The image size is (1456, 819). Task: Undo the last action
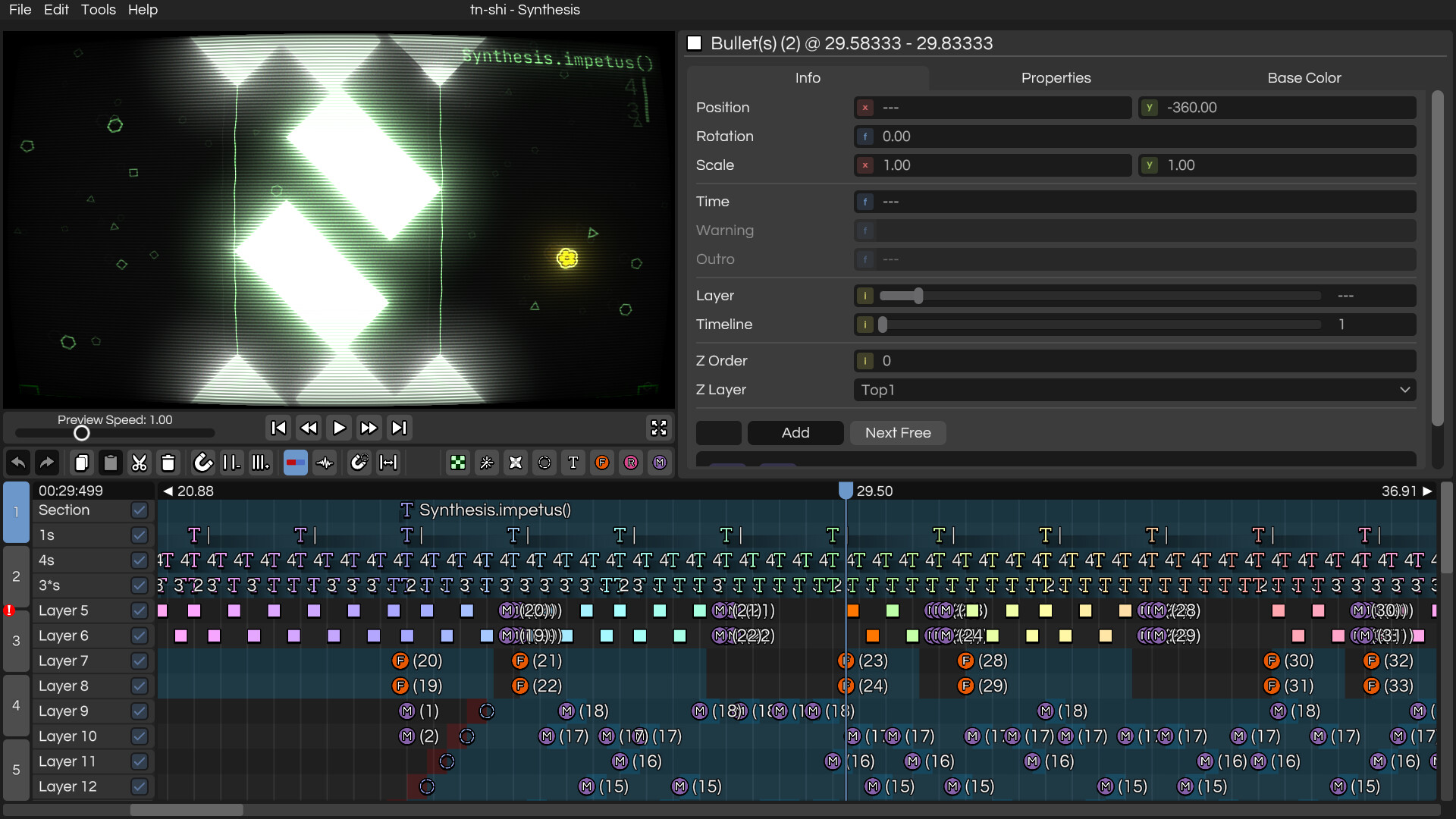pos(19,463)
